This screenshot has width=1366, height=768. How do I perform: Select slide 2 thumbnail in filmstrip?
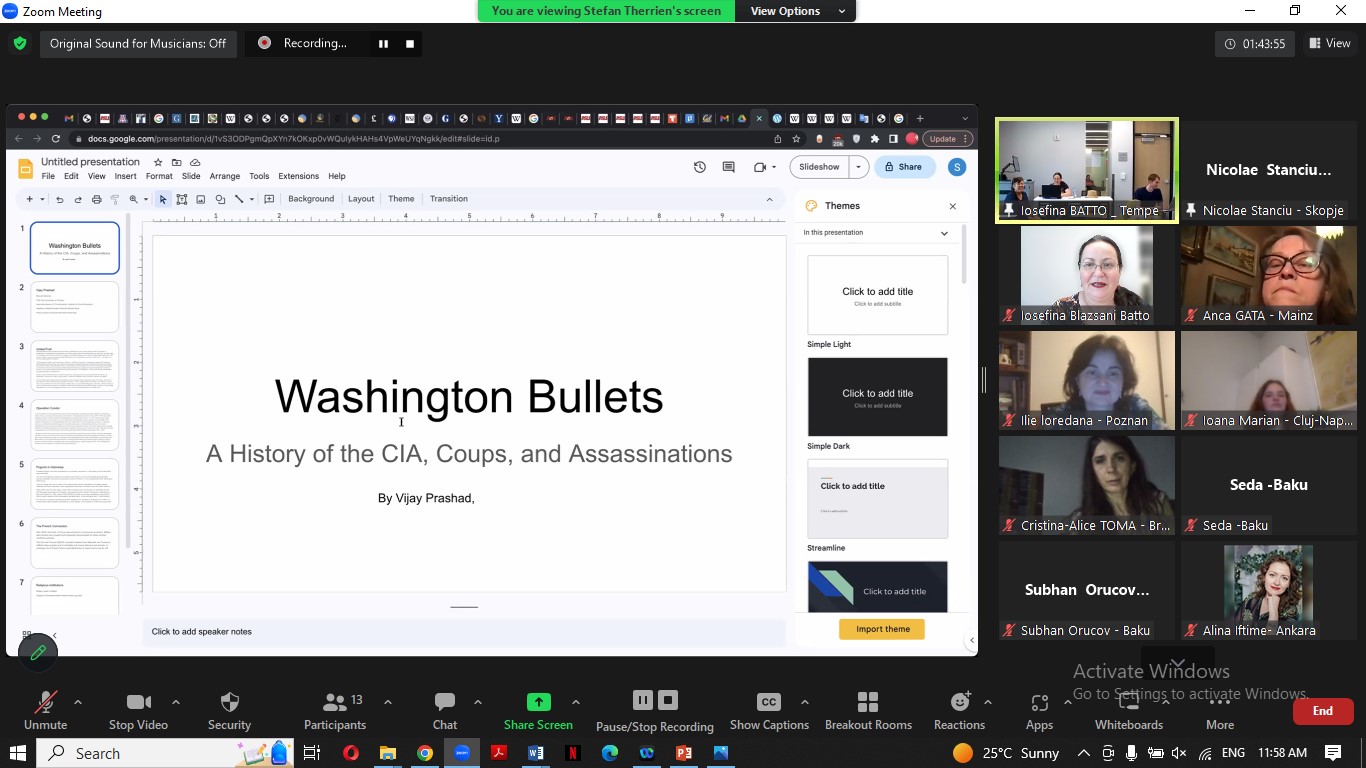[x=75, y=307]
